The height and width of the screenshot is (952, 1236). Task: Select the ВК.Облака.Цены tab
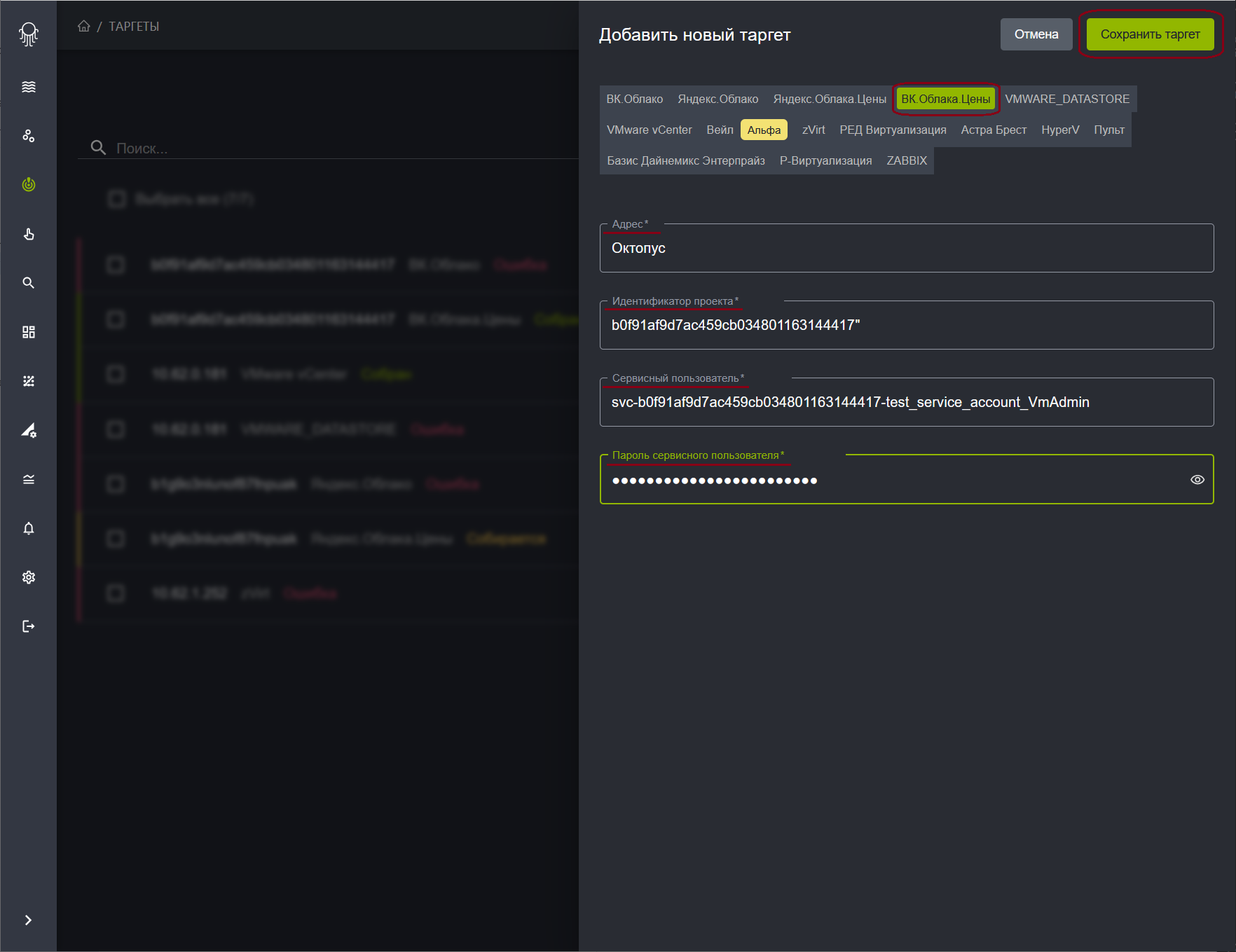[x=946, y=99]
